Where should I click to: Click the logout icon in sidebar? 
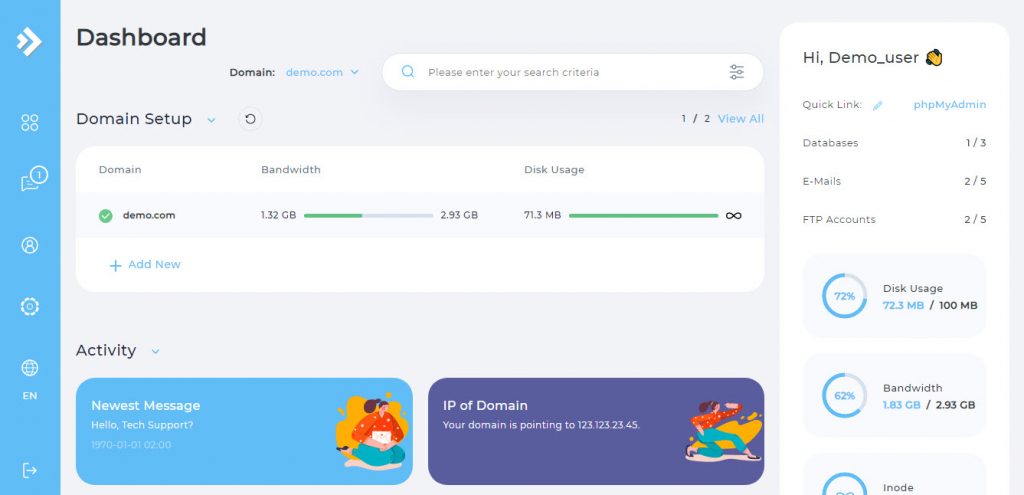click(30, 470)
